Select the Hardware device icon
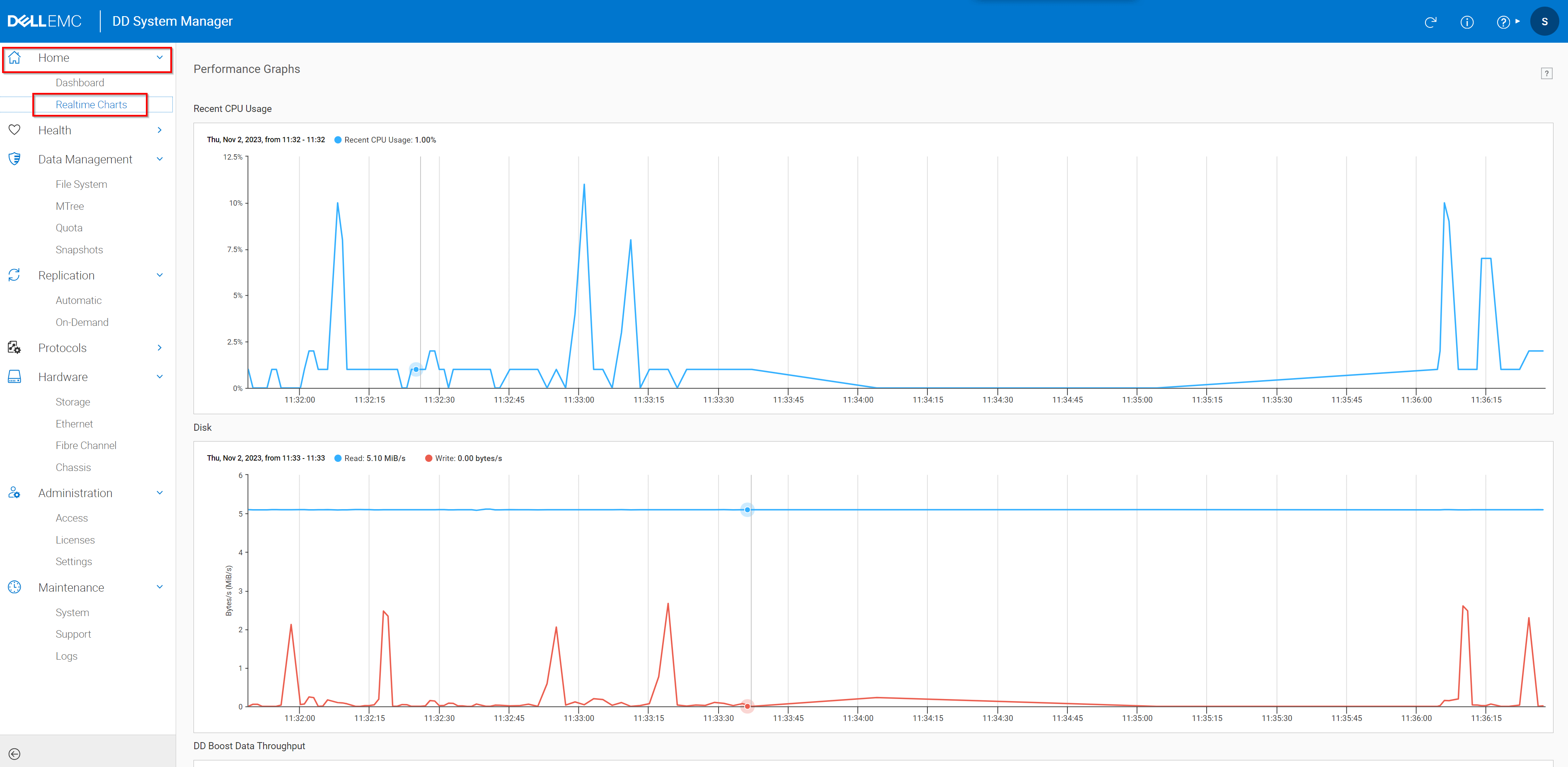This screenshot has height=767, width=1568. (x=15, y=376)
